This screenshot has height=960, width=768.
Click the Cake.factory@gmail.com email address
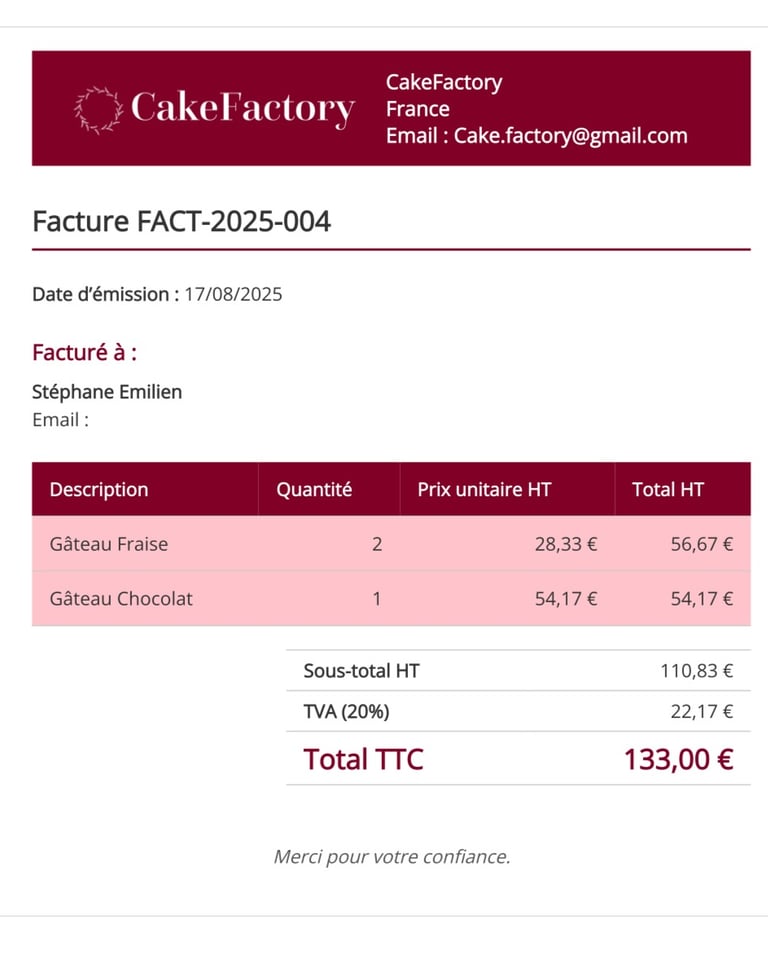570,135
